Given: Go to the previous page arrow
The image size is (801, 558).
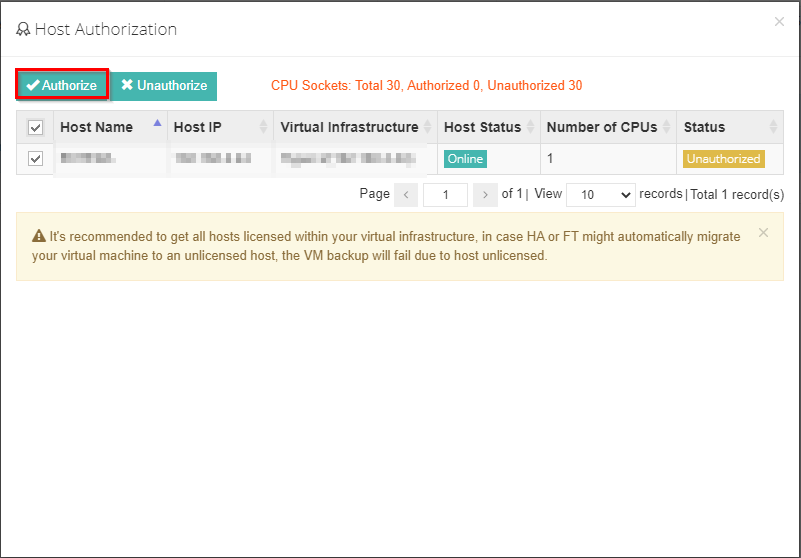Looking at the screenshot, I should pyautogui.click(x=406, y=195).
